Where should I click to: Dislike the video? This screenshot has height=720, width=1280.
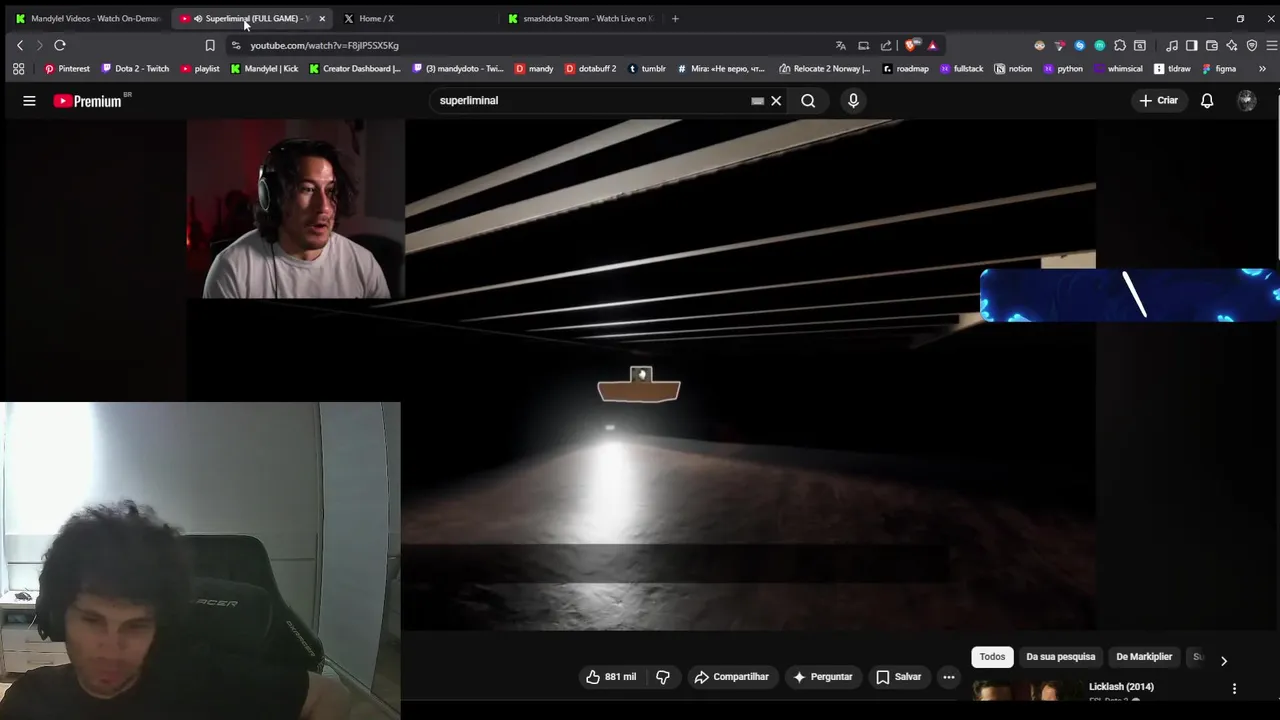(663, 677)
